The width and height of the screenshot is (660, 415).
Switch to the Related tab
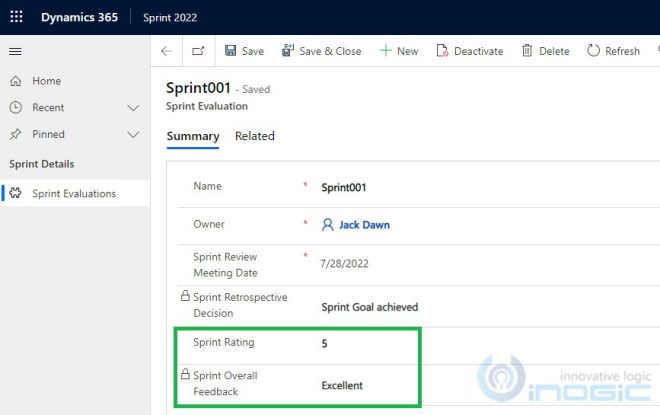254,136
